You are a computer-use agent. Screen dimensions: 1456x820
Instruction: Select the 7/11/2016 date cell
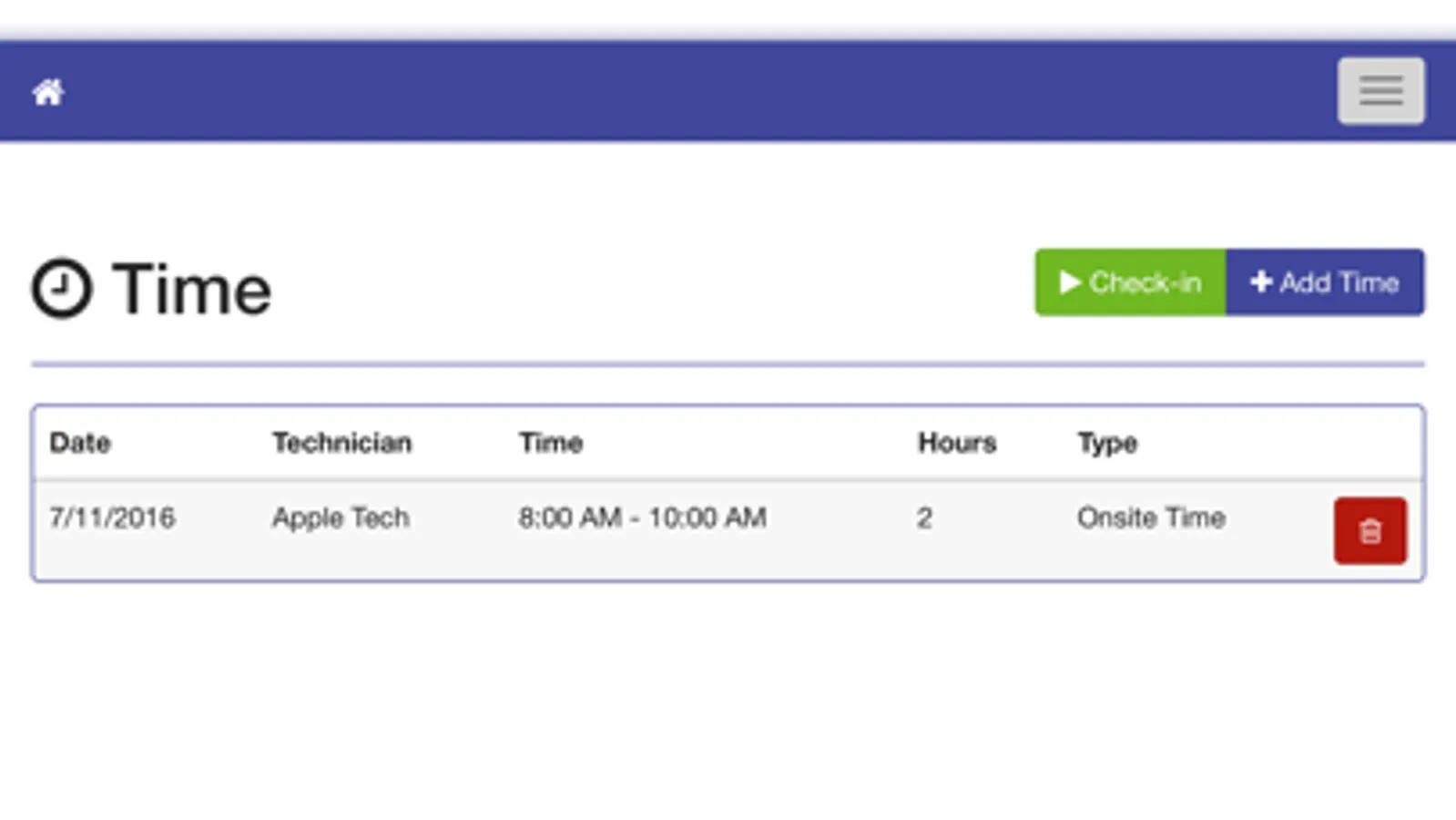[112, 518]
